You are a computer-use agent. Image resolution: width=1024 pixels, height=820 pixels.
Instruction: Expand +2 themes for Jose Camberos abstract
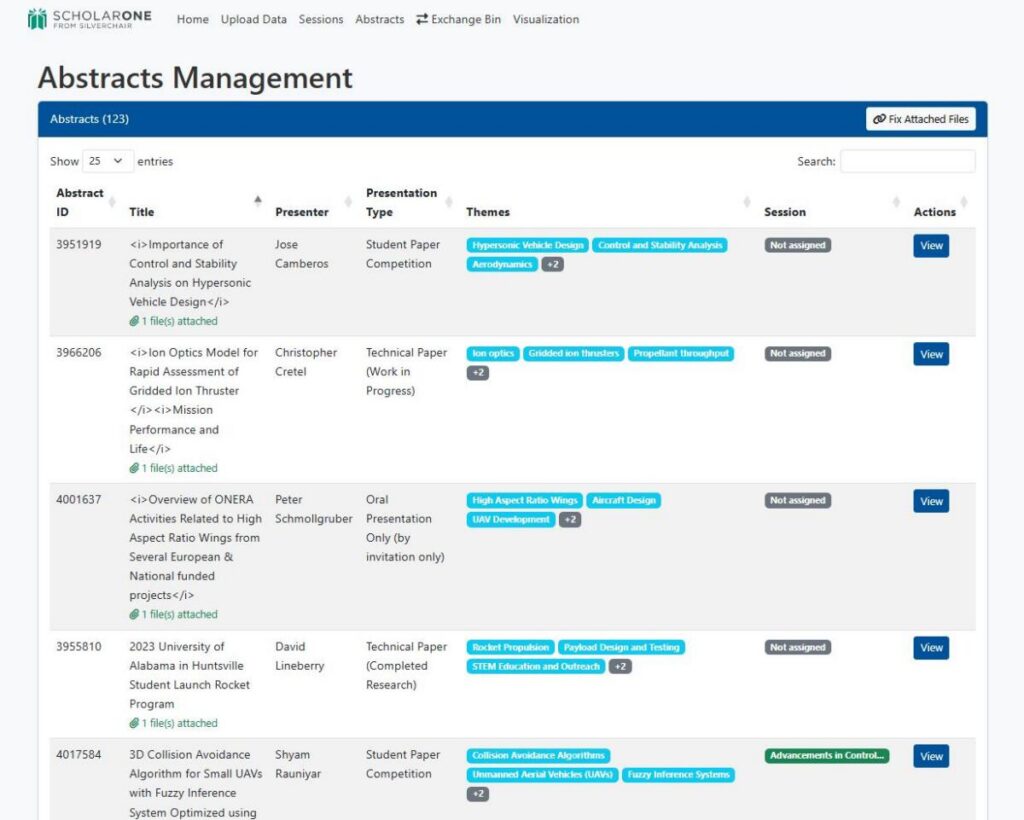552,264
